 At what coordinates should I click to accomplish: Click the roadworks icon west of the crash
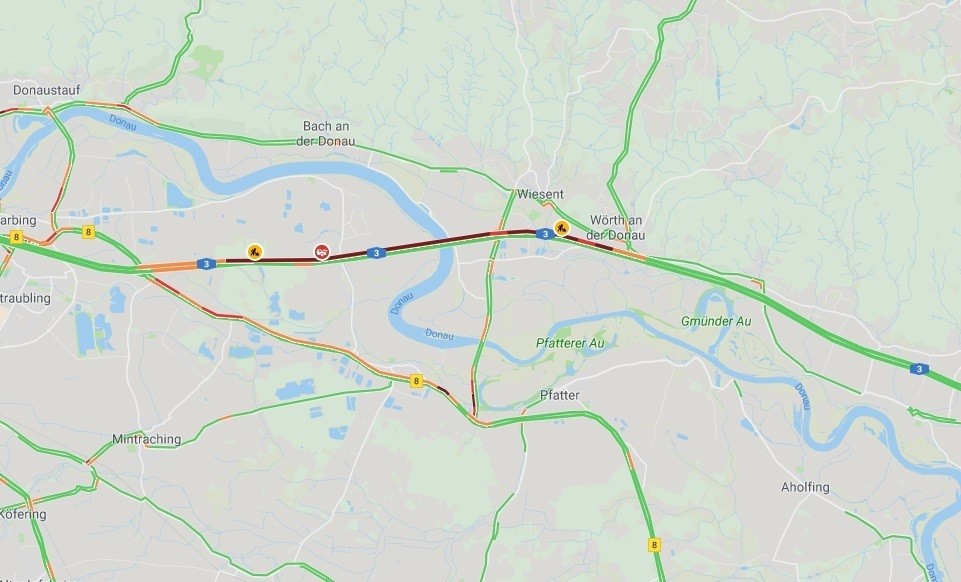[255, 251]
